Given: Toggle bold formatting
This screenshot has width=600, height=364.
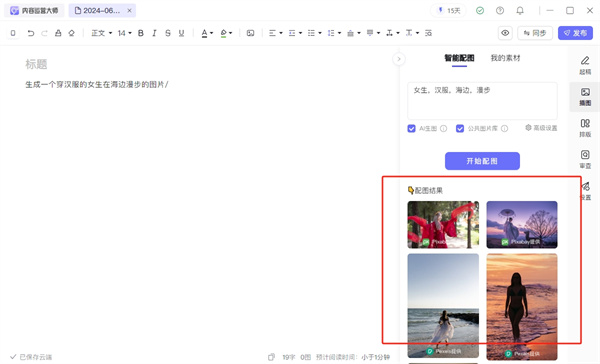Looking at the screenshot, I should pos(141,33).
